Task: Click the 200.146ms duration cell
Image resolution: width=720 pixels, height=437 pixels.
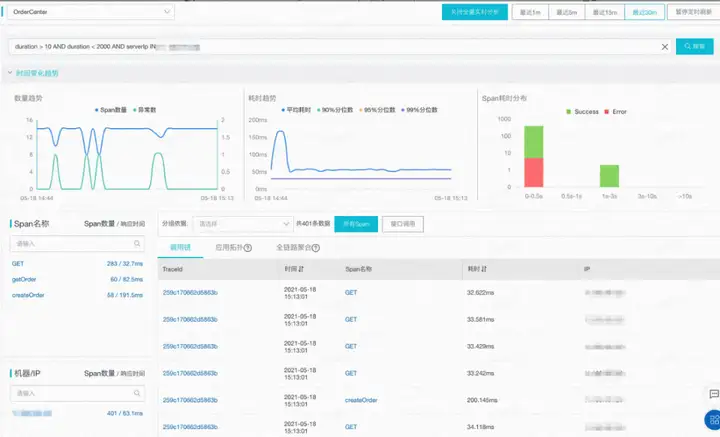Action: tap(482, 400)
